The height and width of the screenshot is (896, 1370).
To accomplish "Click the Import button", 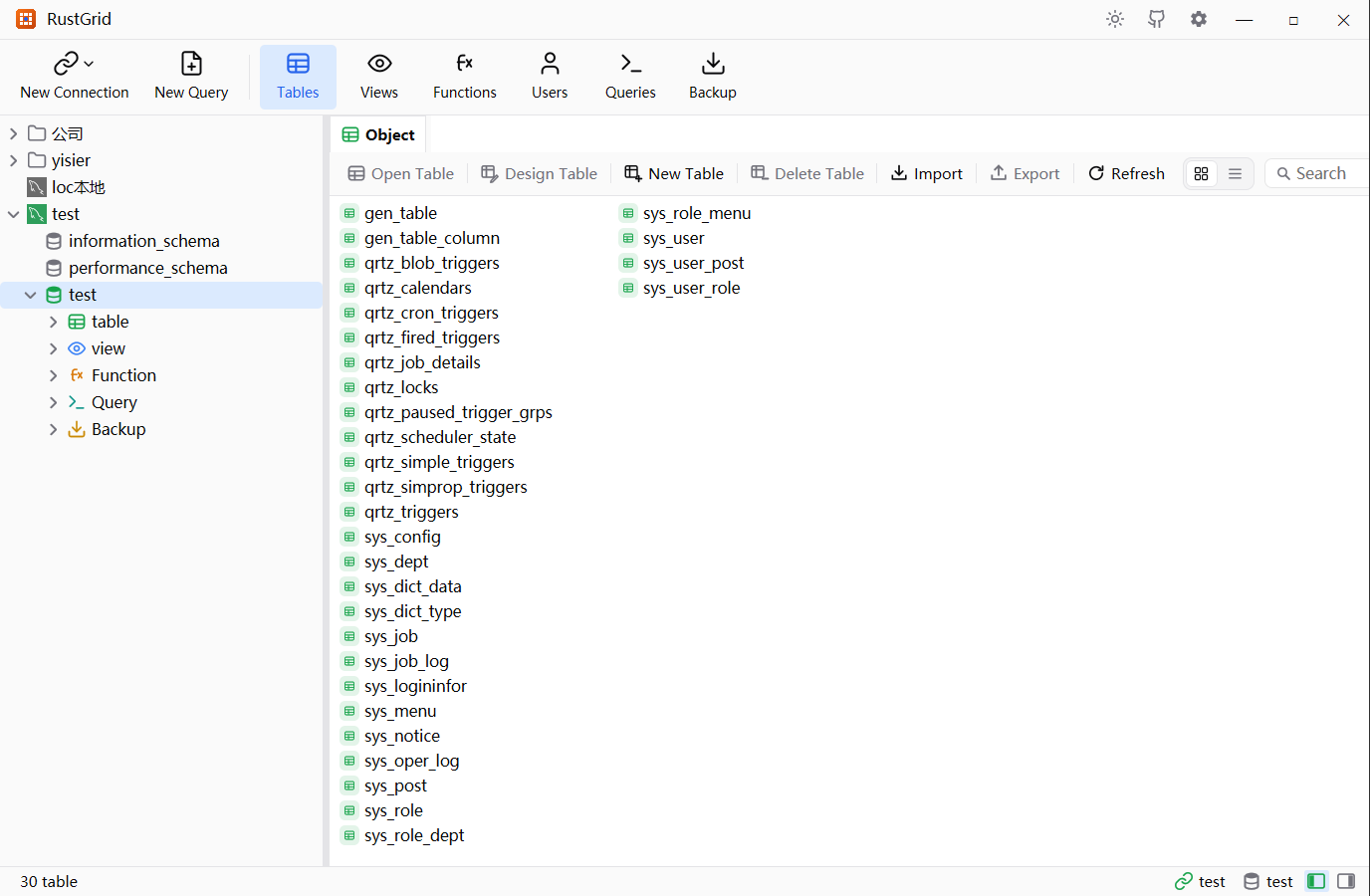I will click(926, 173).
